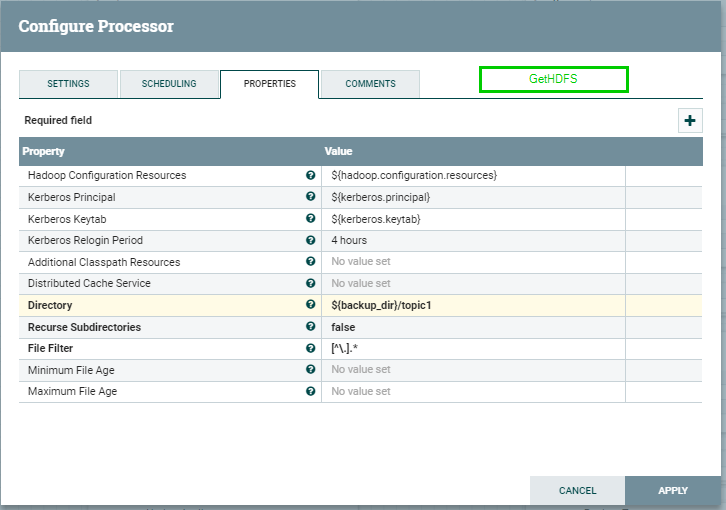The image size is (726, 510).
Task: Click help icon beside Kerberos Principal
Action: 310,197
